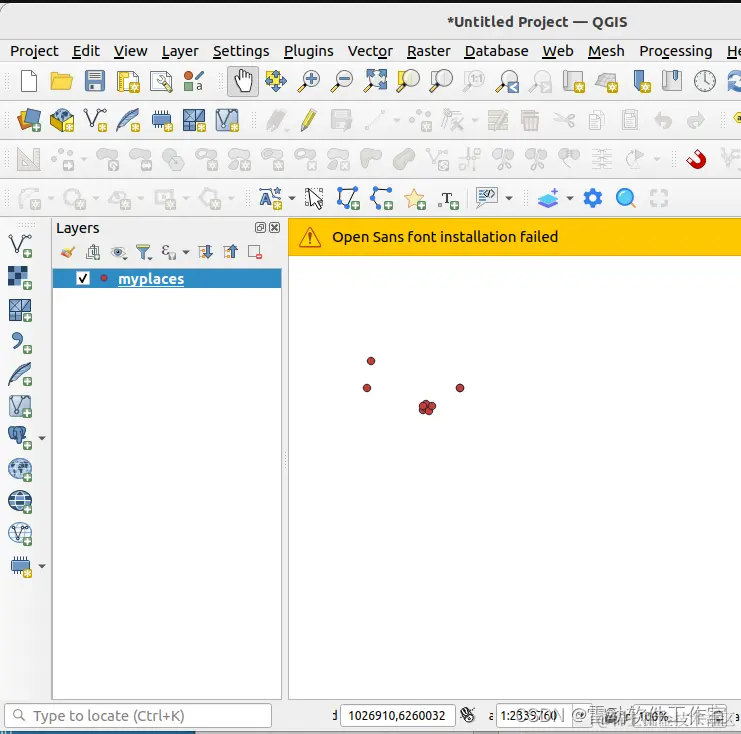The height and width of the screenshot is (734, 741).
Task: Collapse all items in the Layers panel
Action: [231, 252]
